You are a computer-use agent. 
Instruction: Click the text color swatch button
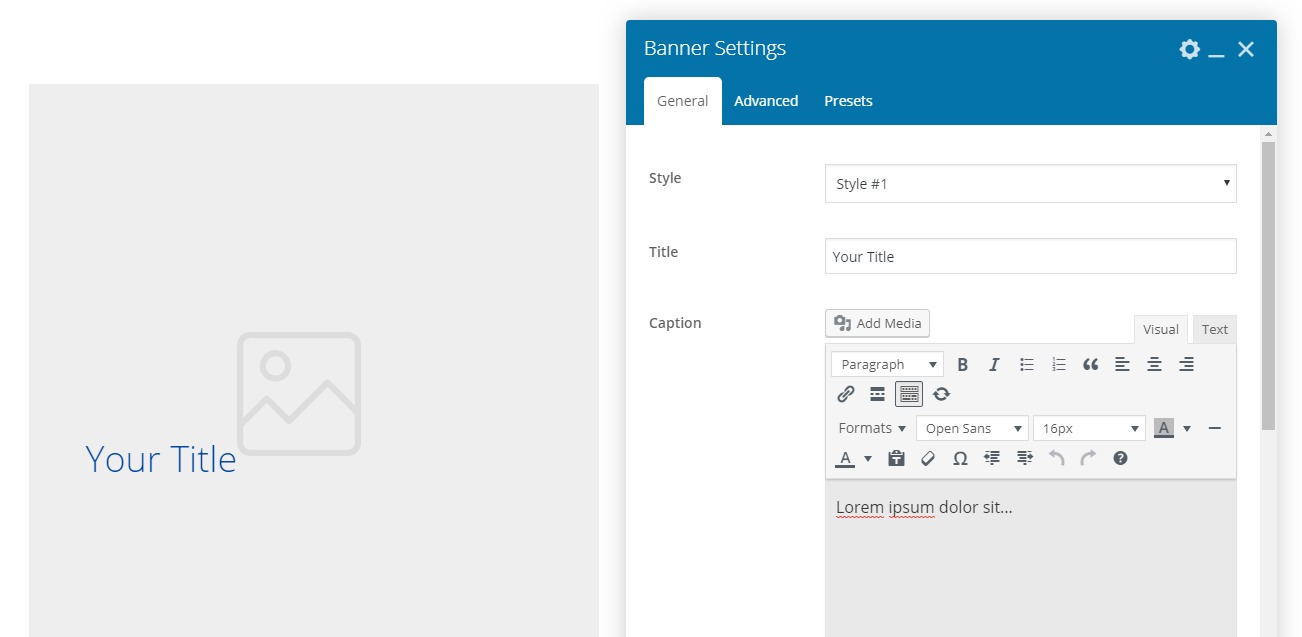(x=846, y=458)
